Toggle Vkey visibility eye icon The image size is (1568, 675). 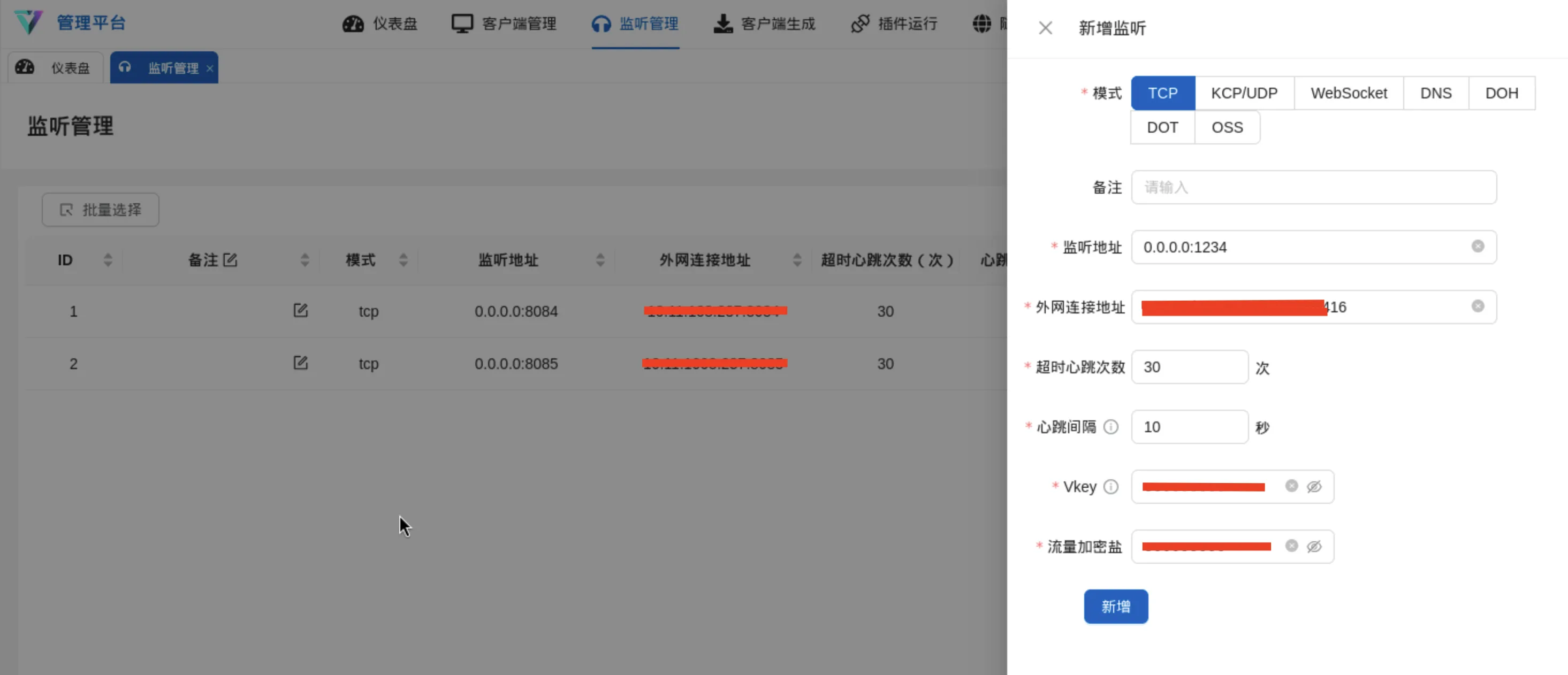[x=1314, y=487]
